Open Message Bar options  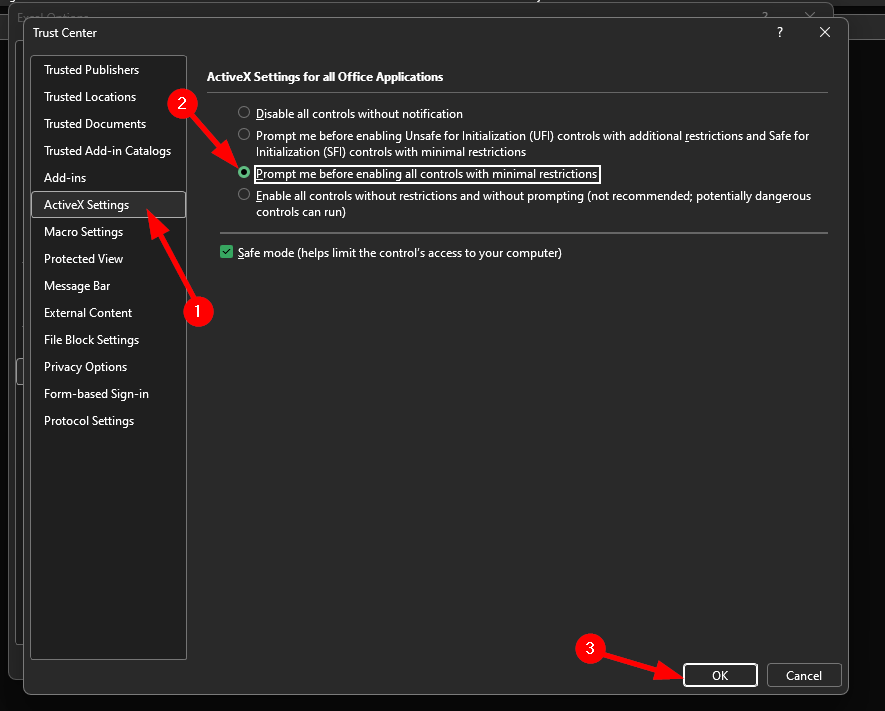77,286
